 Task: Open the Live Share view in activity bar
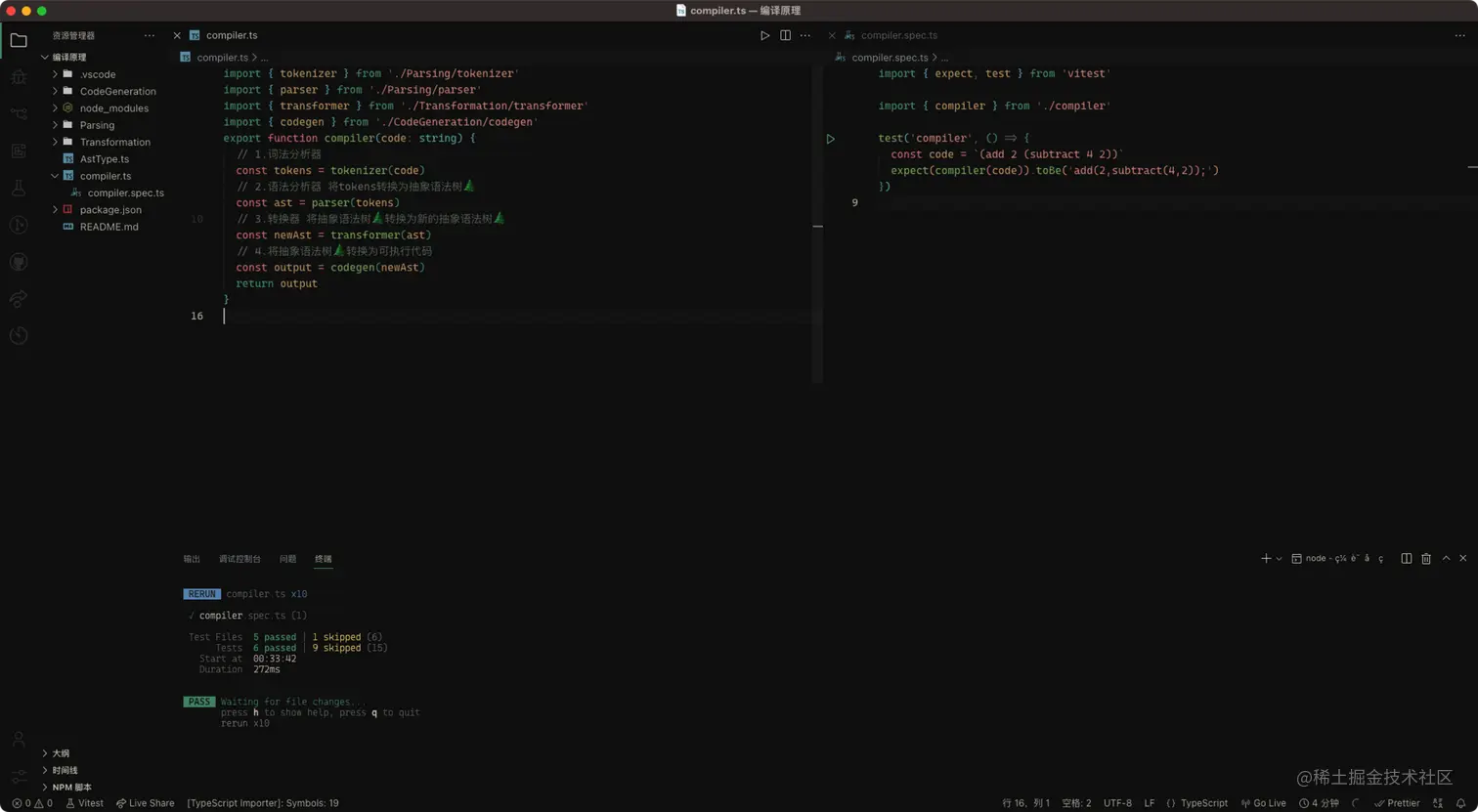point(19,299)
